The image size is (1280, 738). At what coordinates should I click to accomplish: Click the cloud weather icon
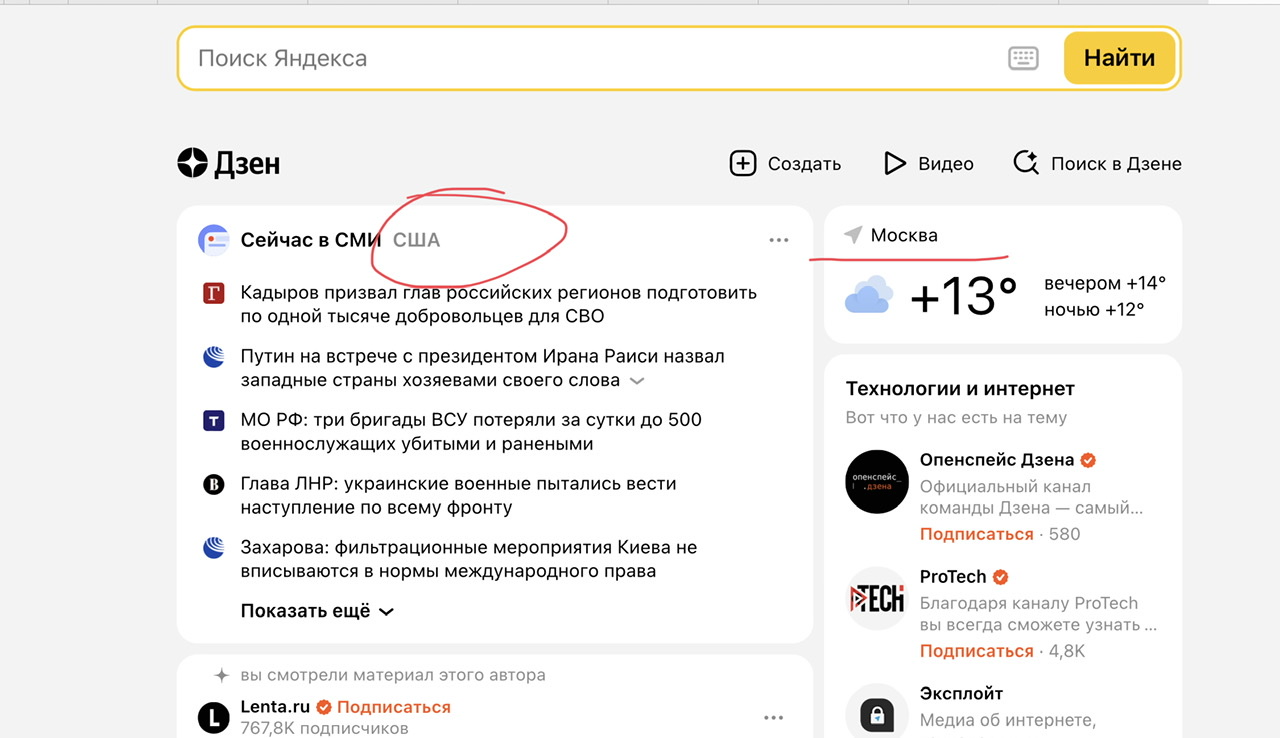(x=868, y=296)
